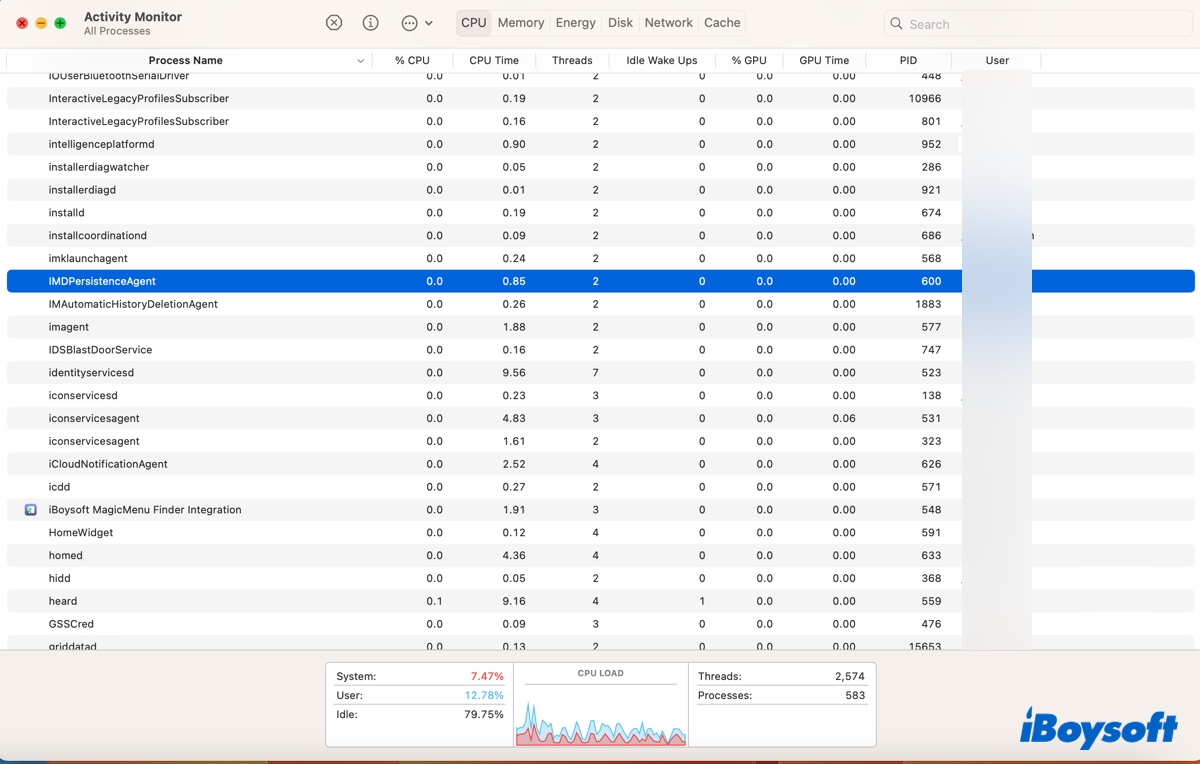The image size is (1200, 764).
Task: Sort by PID column header
Action: 908,61
